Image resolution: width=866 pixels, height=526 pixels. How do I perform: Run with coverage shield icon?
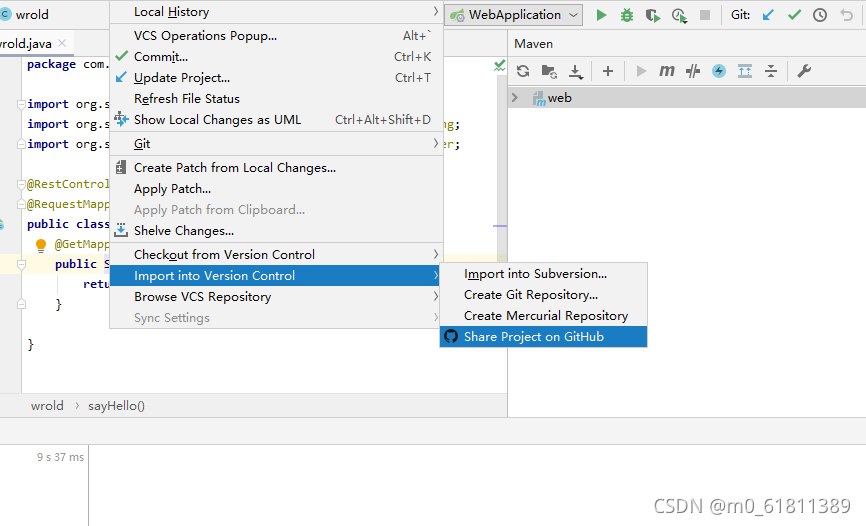pos(653,15)
